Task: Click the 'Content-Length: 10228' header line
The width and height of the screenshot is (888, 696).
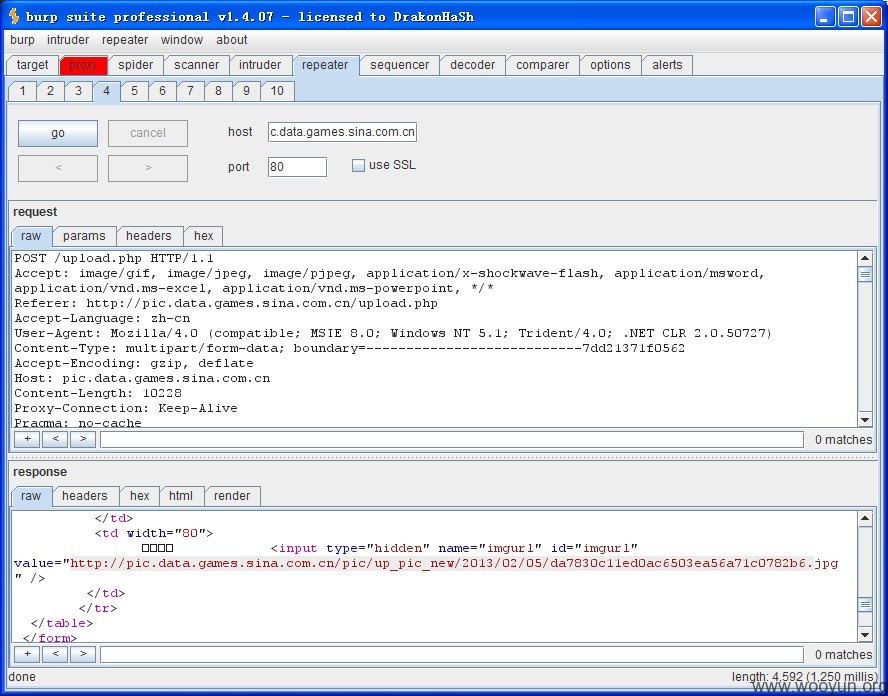Action: coord(98,393)
